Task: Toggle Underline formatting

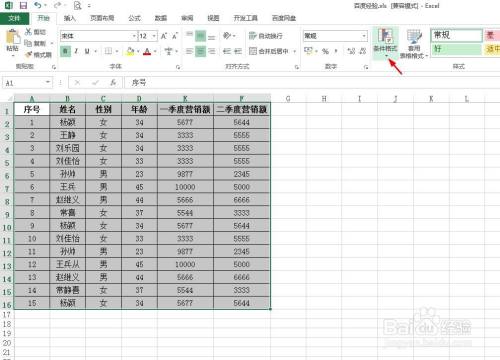Action: [87, 51]
